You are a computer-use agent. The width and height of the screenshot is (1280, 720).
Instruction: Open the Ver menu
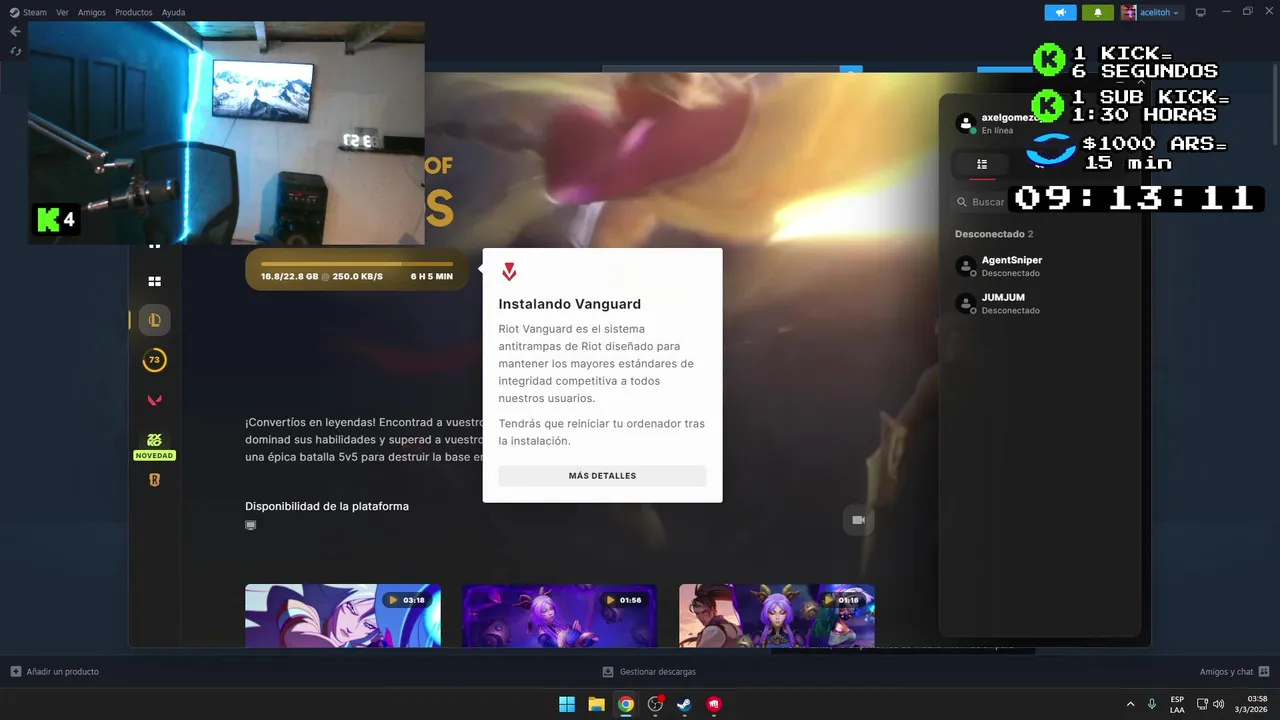[x=62, y=13]
